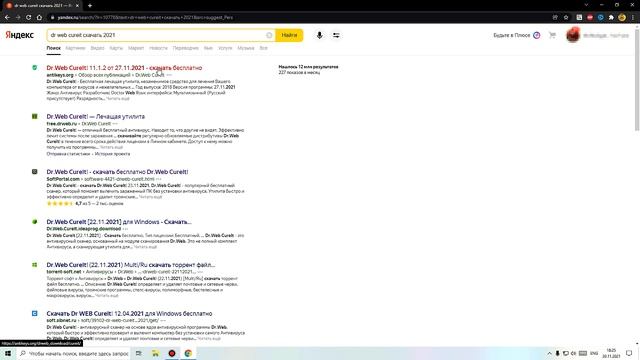
Task: Open the Yandex user avatar
Action: click(x=573, y=35)
